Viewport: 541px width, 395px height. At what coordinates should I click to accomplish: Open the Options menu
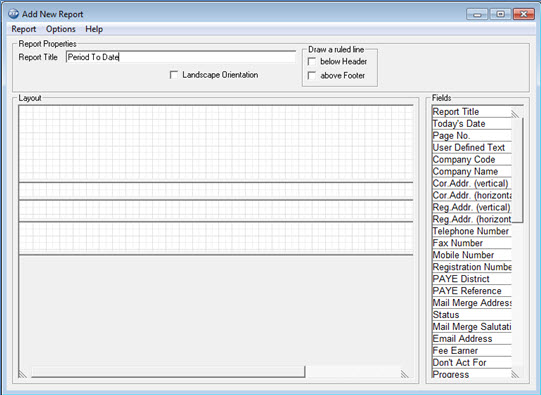(x=61, y=29)
